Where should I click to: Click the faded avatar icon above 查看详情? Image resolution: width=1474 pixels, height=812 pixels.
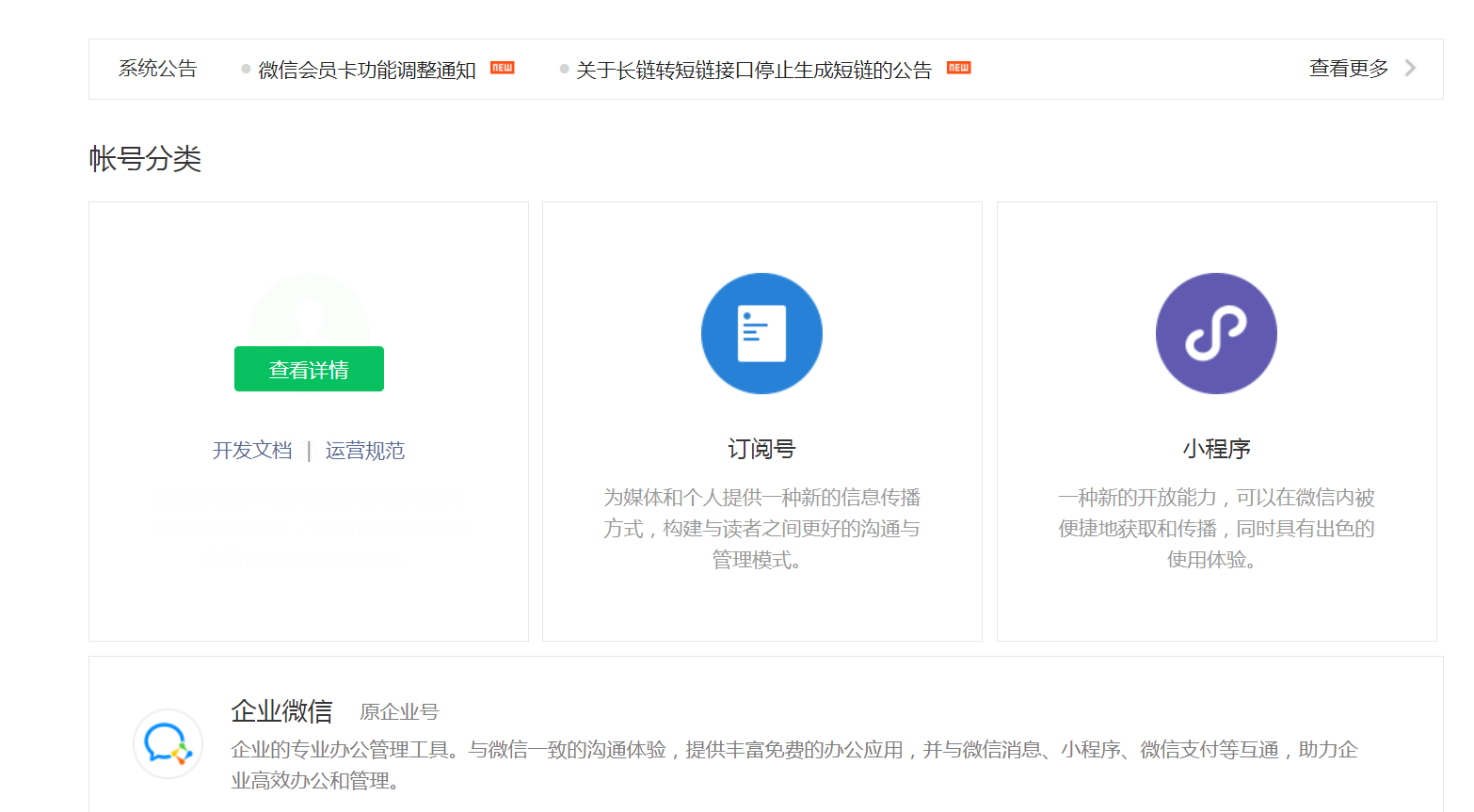tap(309, 310)
